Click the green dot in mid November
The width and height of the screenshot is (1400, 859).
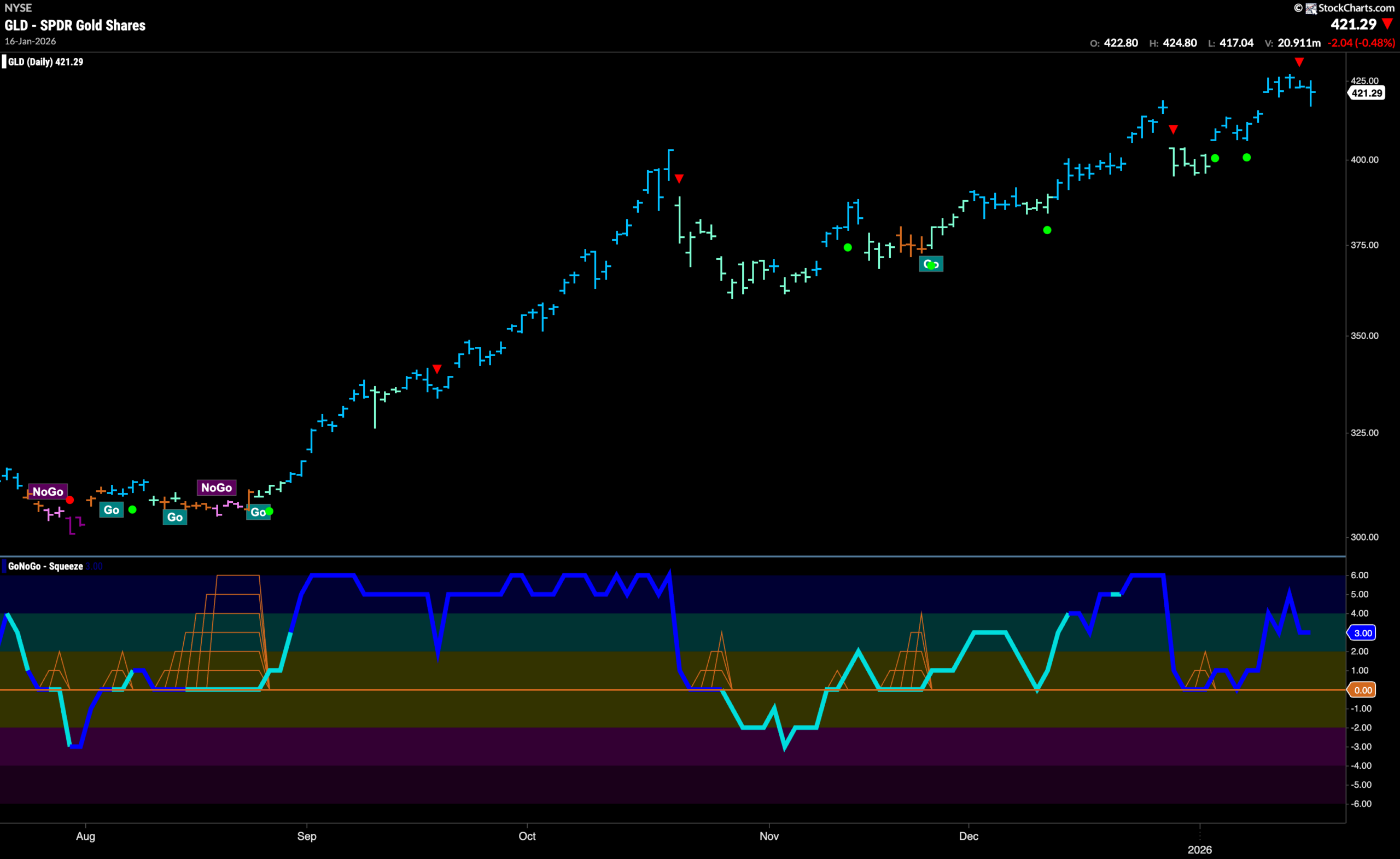point(848,247)
